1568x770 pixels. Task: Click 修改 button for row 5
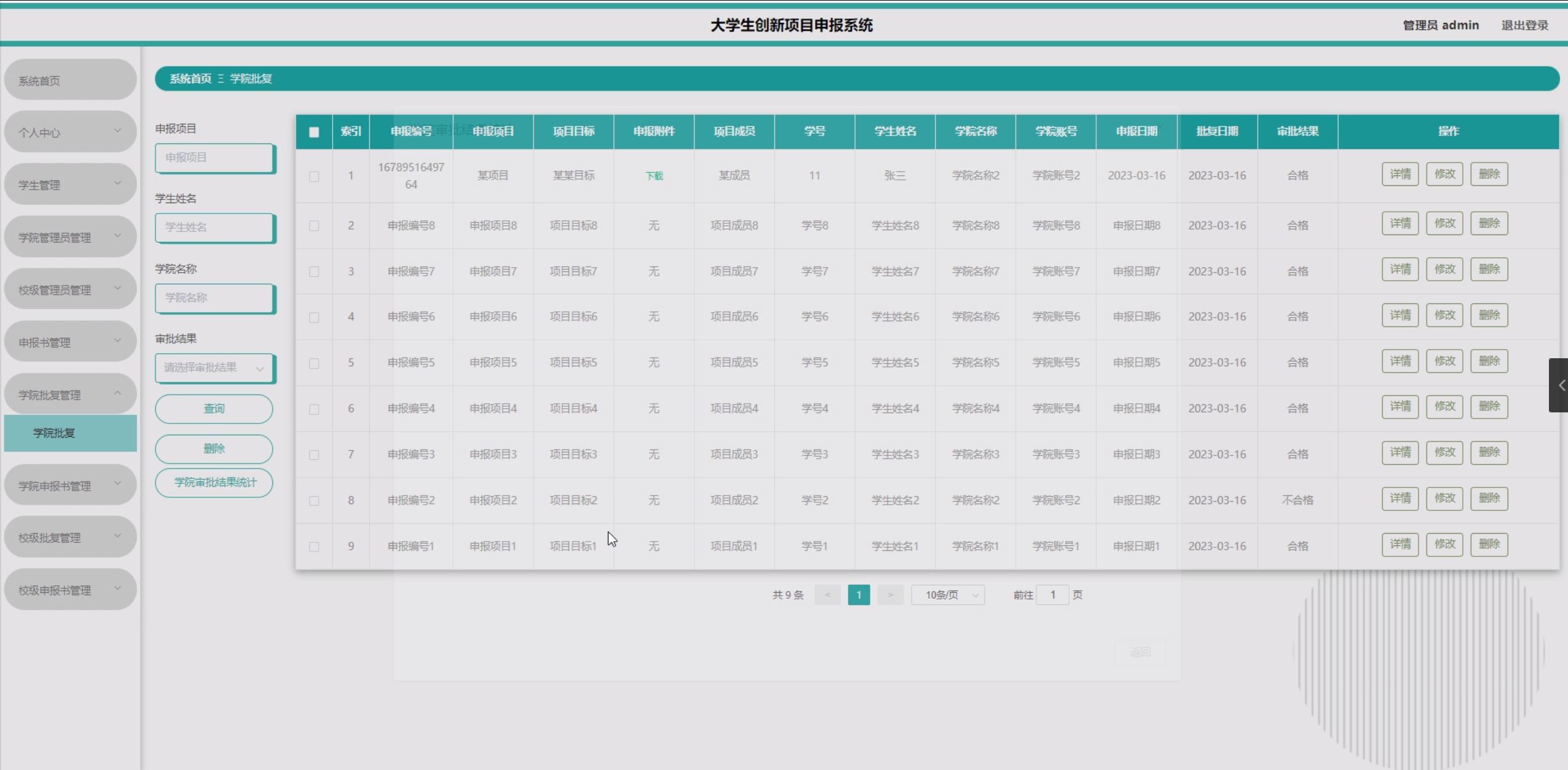pos(1444,361)
